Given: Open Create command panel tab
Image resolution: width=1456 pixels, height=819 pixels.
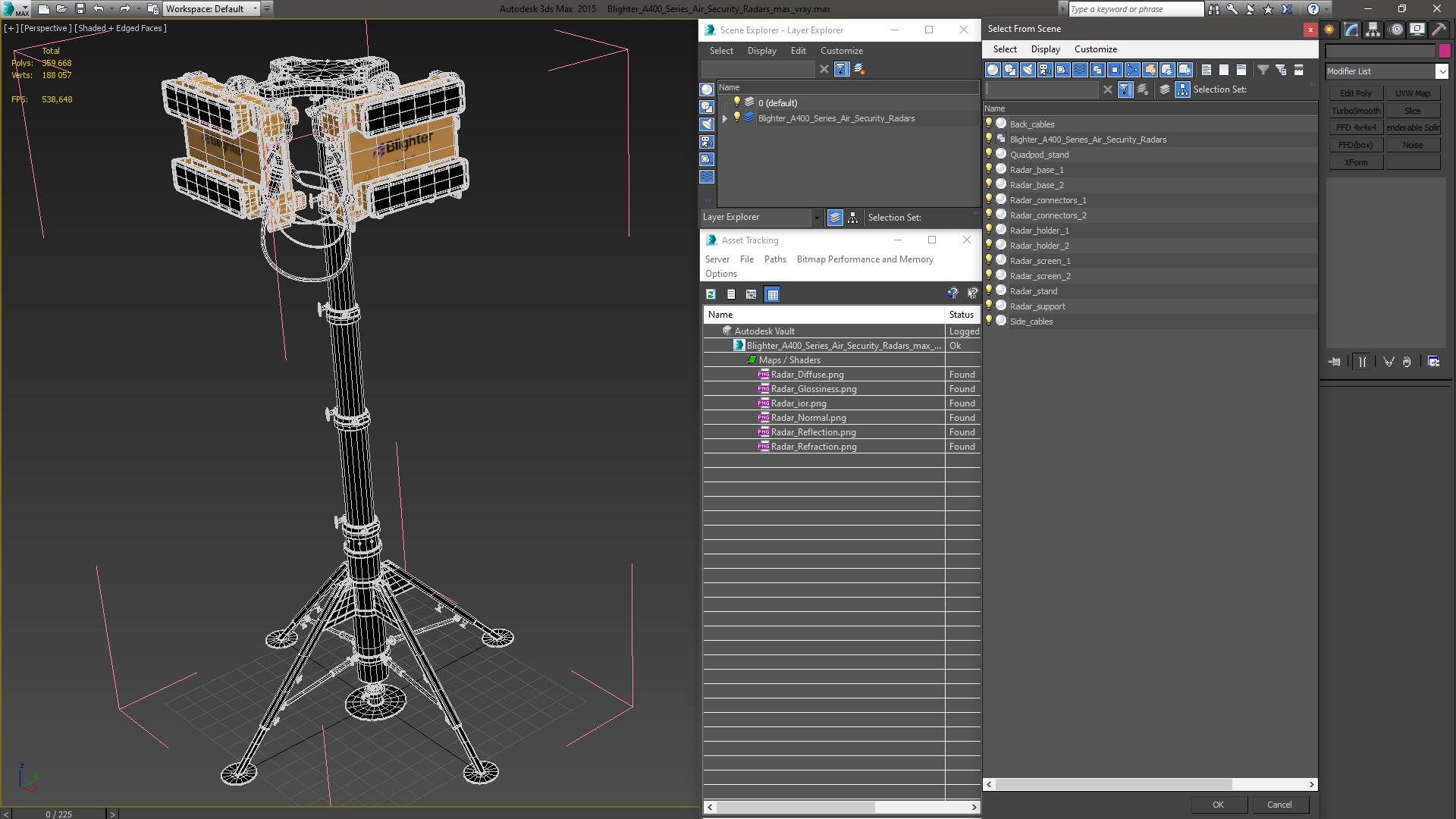Looking at the screenshot, I should [x=1329, y=30].
